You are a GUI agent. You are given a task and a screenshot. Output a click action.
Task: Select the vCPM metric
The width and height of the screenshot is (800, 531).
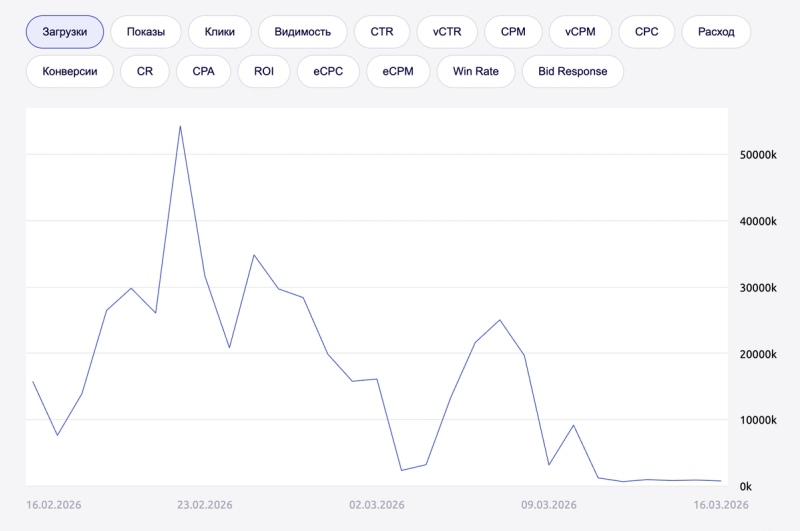coord(580,32)
